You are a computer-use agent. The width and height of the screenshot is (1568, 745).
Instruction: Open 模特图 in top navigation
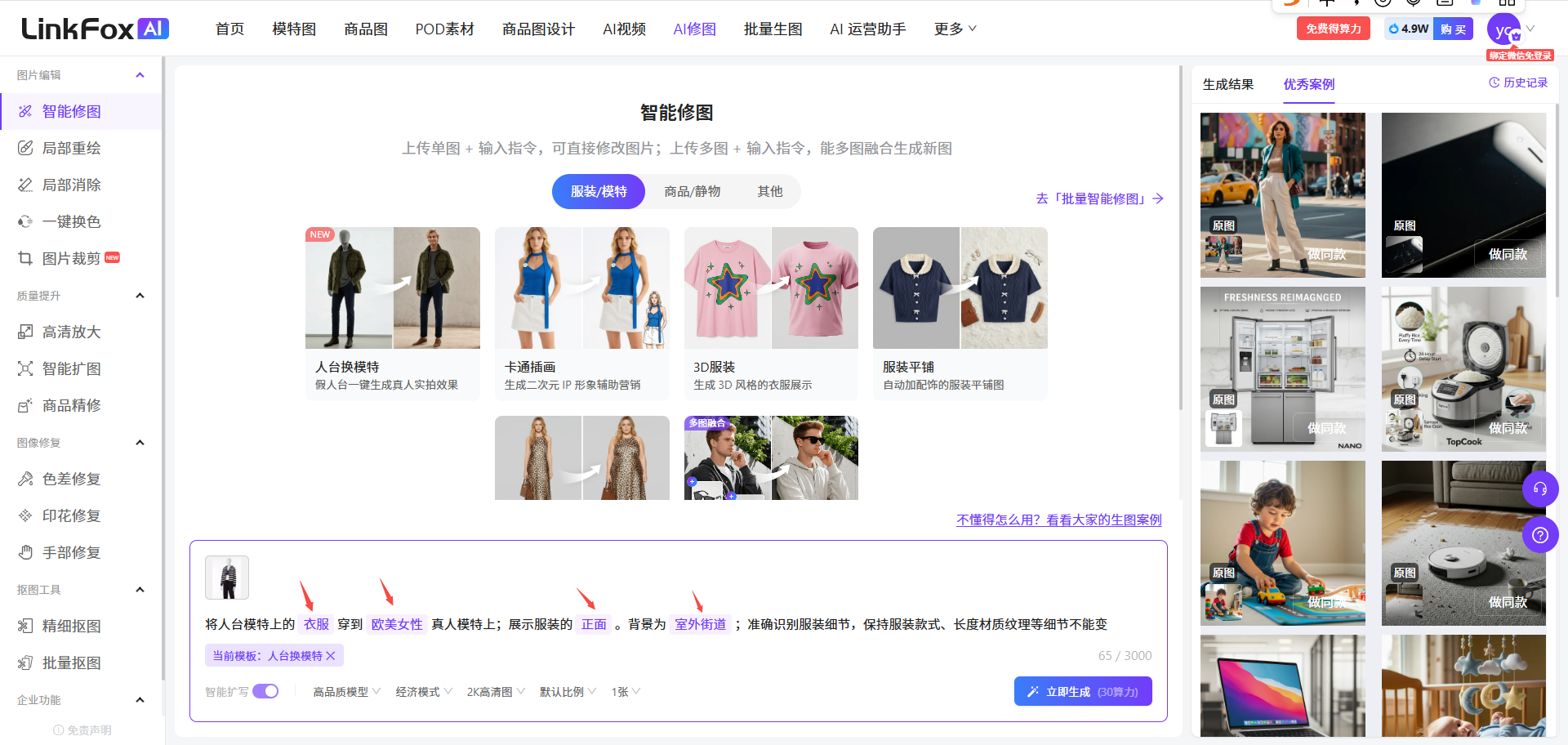click(294, 29)
